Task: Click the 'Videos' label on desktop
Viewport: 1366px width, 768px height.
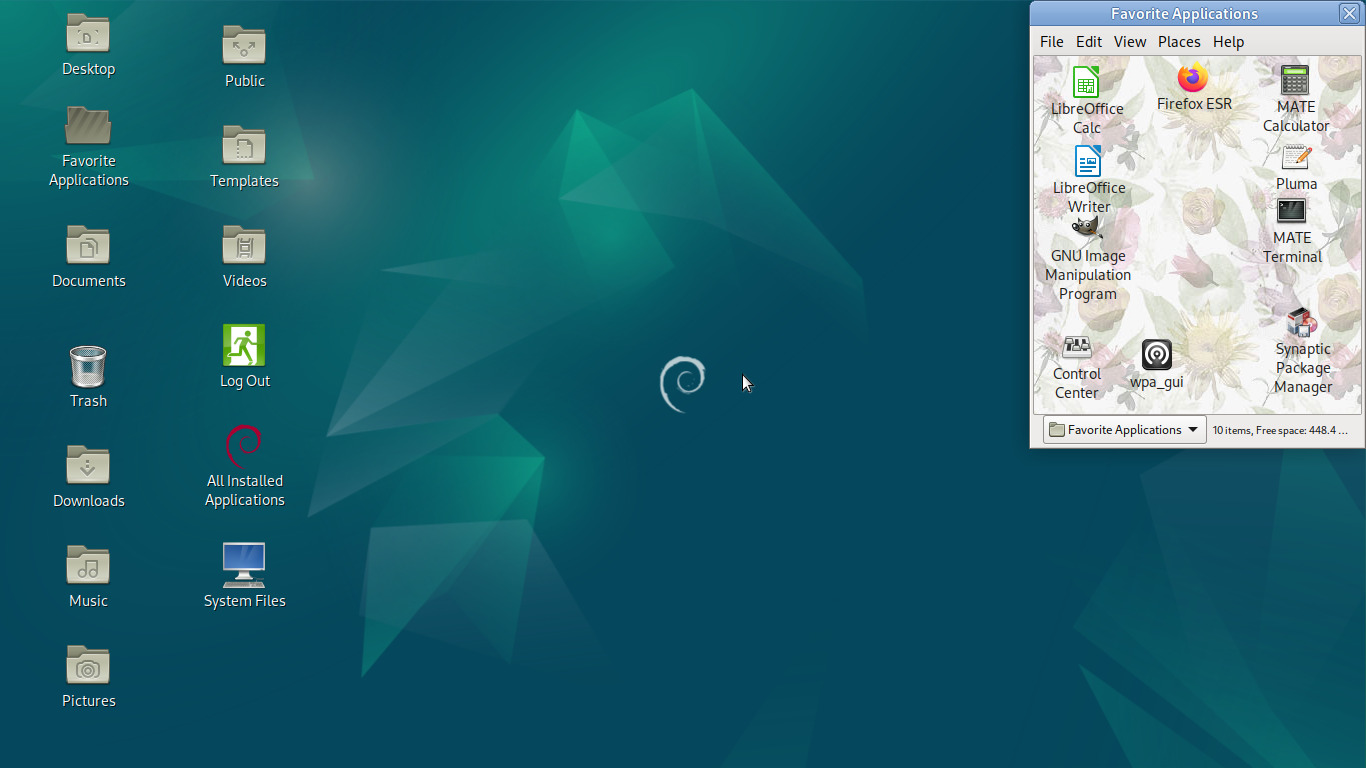Action: click(x=245, y=281)
